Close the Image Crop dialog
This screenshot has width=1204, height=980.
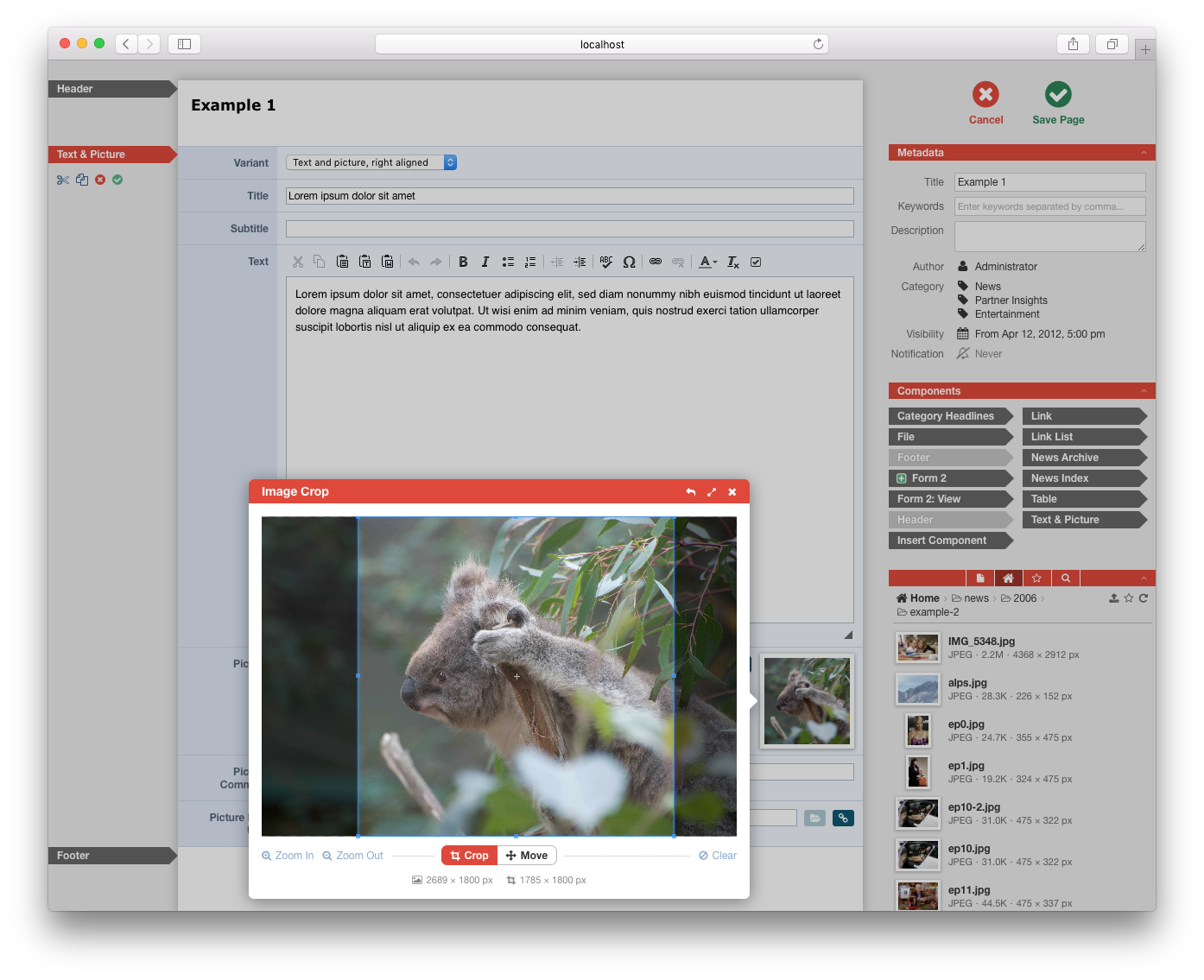(732, 492)
